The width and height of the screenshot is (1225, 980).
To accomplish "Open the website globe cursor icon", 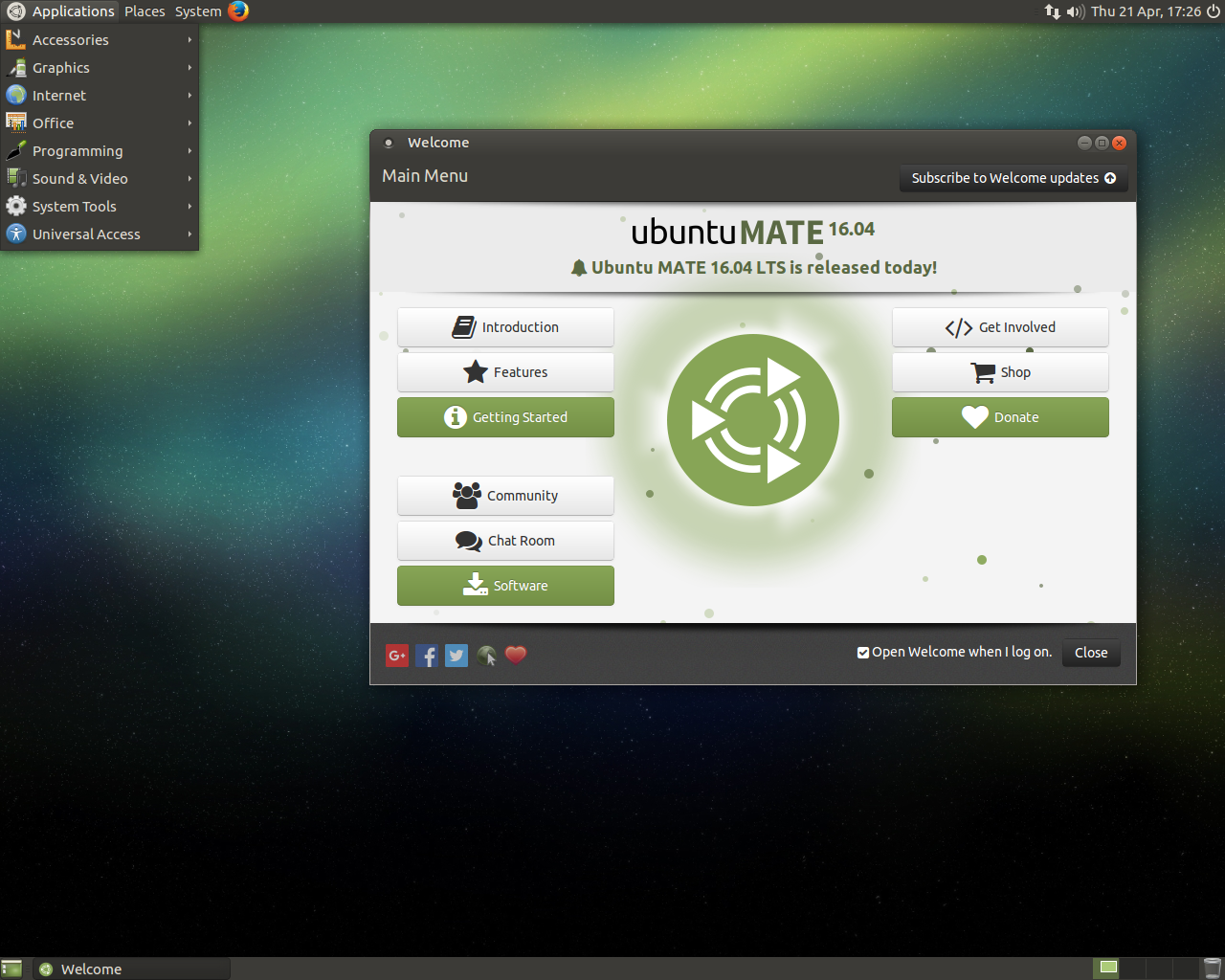I will [487, 656].
